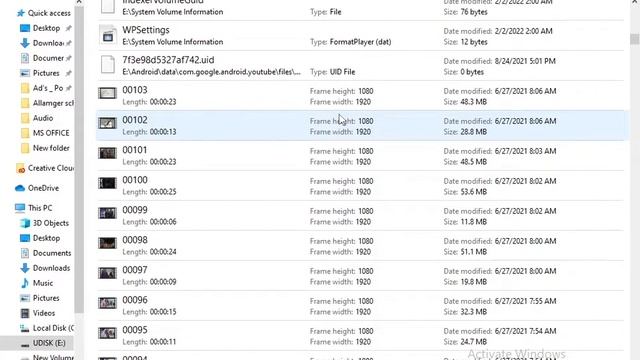Image resolution: width=640 pixels, height=360 pixels.
Task: Select pinned Desktop under Quick access
Action: point(46,28)
